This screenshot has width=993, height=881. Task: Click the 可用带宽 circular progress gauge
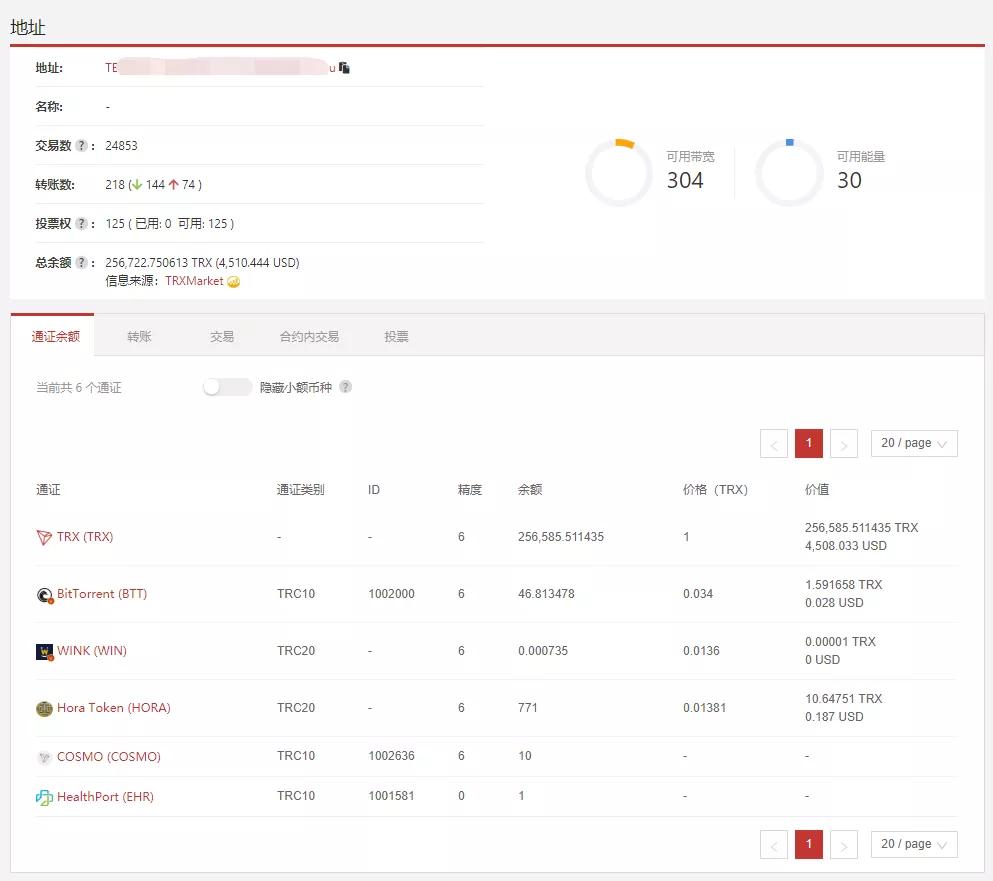618,173
